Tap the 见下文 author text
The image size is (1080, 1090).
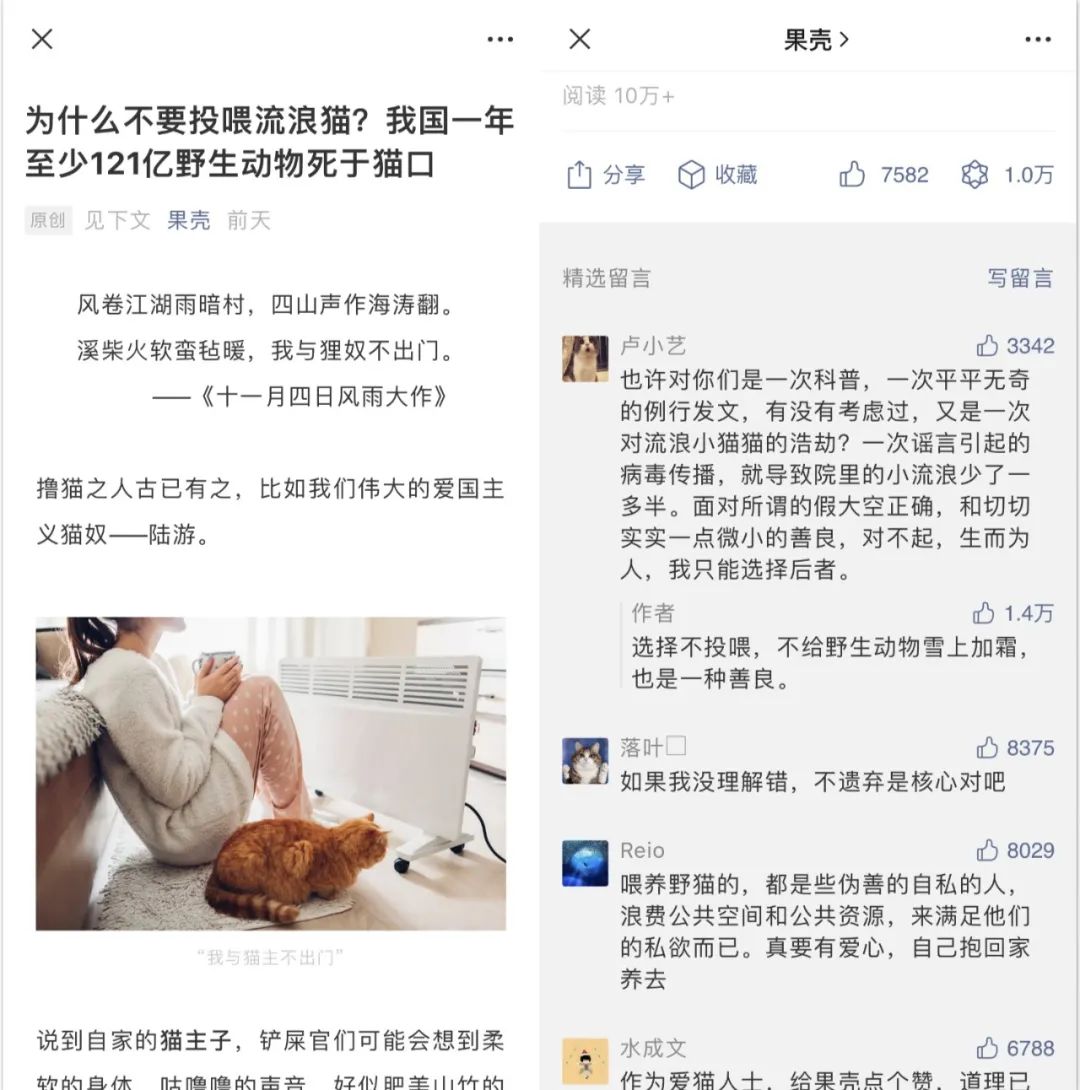[x=117, y=220]
